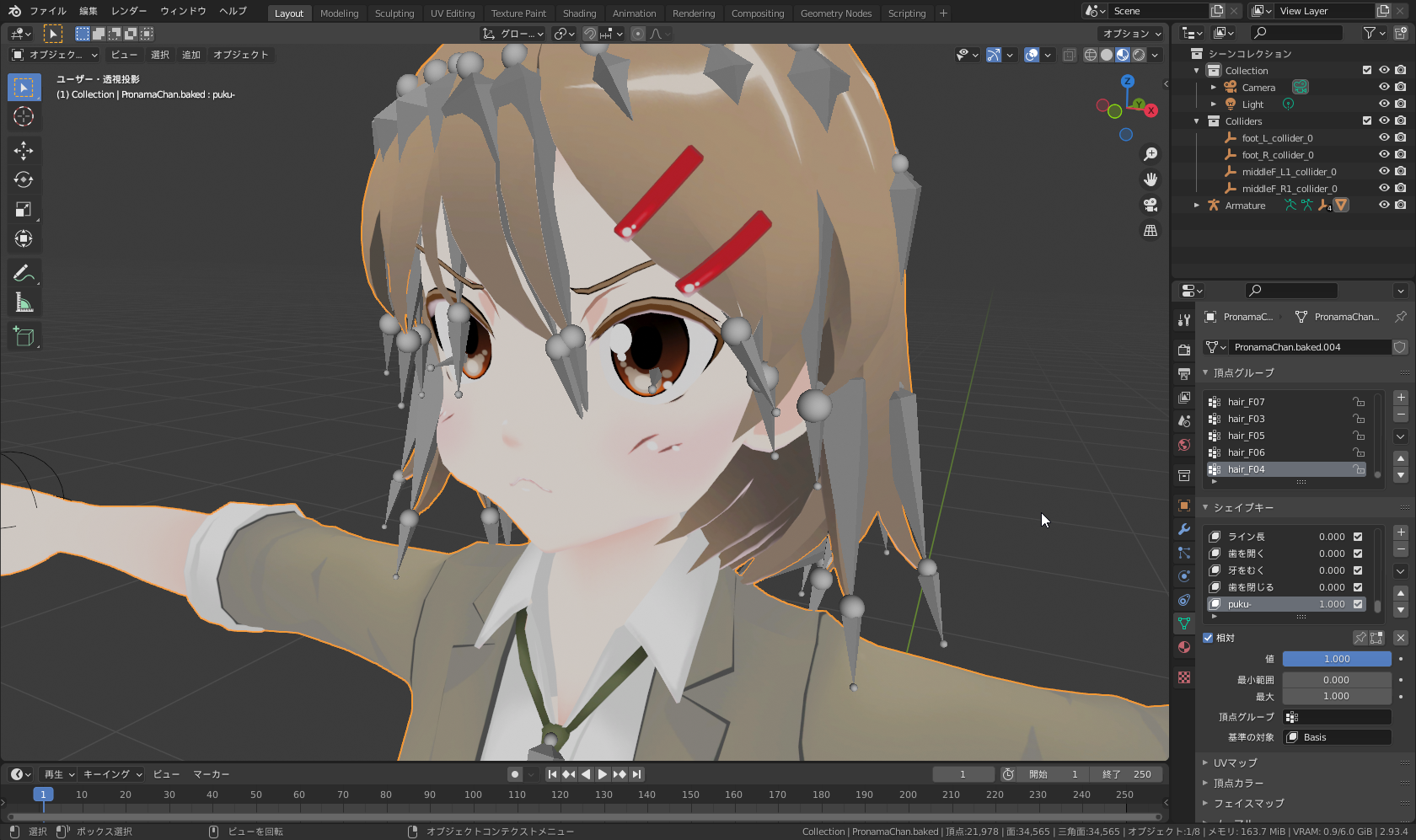Open the オプション dropdown
This screenshot has height=840, width=1416.
tap(1131, 34)
